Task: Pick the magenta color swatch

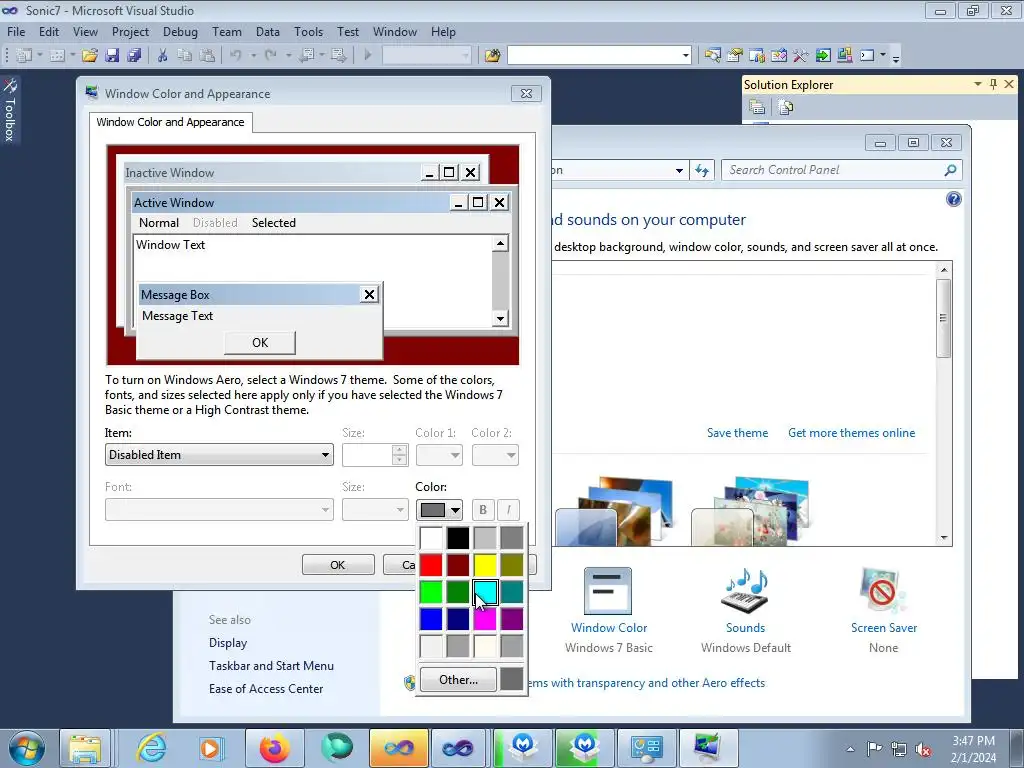Action: (x=485, y=619)
